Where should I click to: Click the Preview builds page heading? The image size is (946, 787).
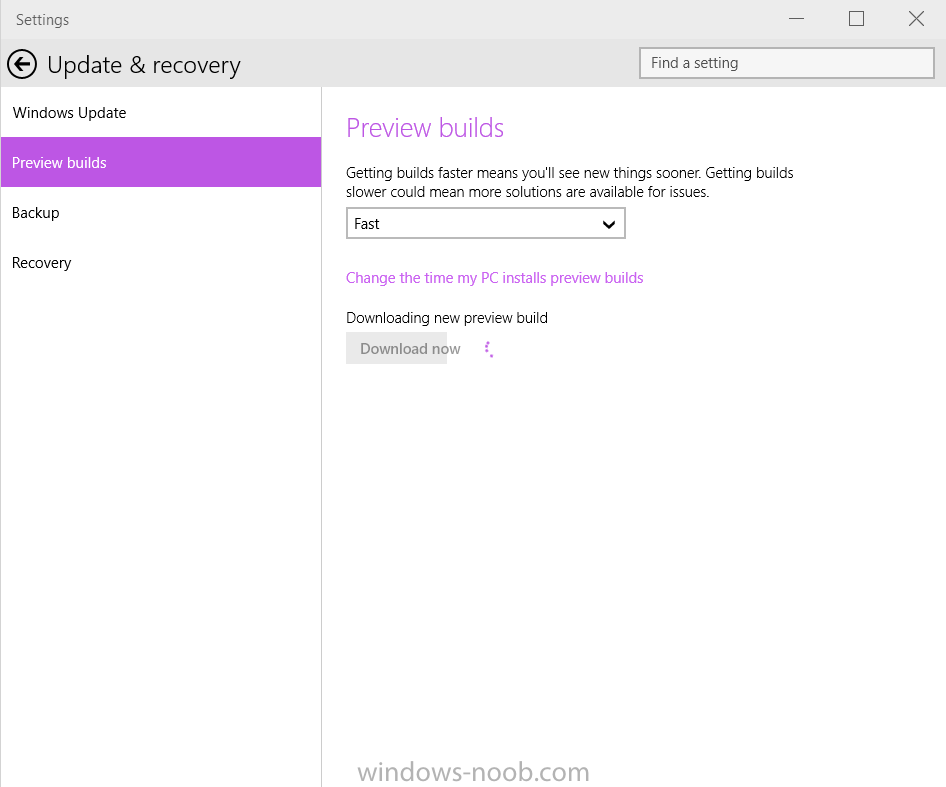click(425, 128)
